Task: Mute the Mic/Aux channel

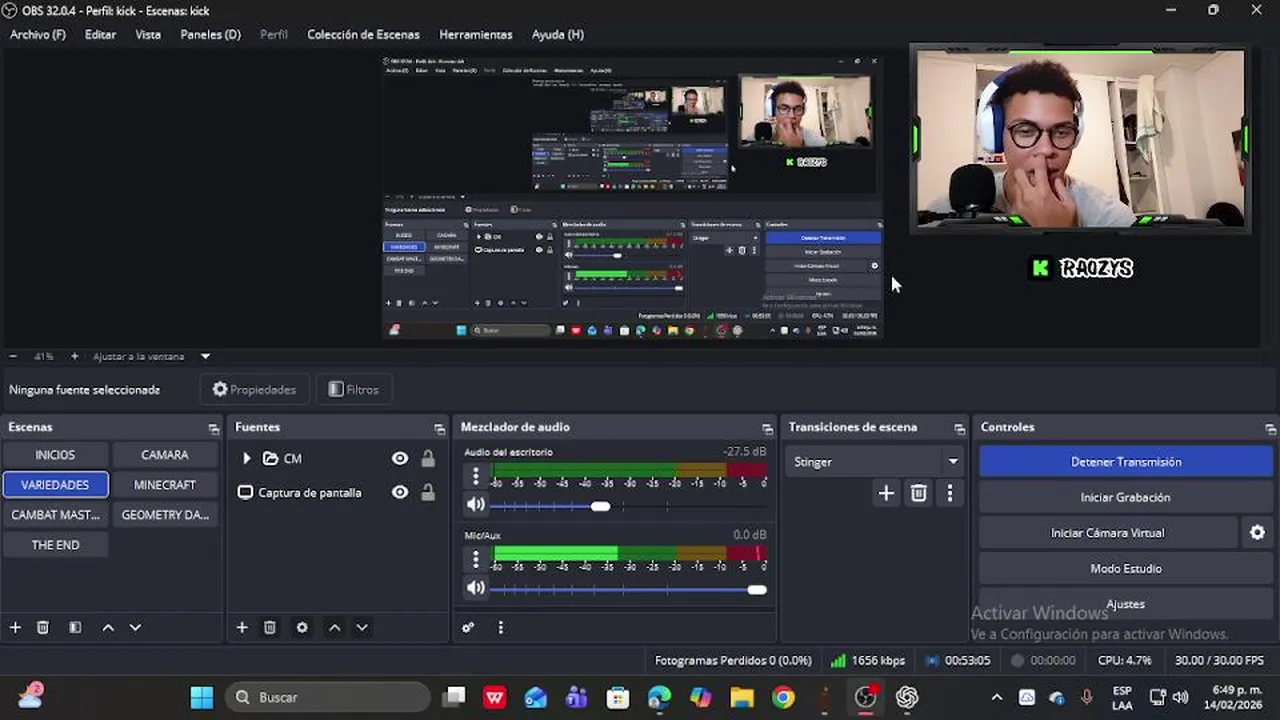Action: pos(476,588)
